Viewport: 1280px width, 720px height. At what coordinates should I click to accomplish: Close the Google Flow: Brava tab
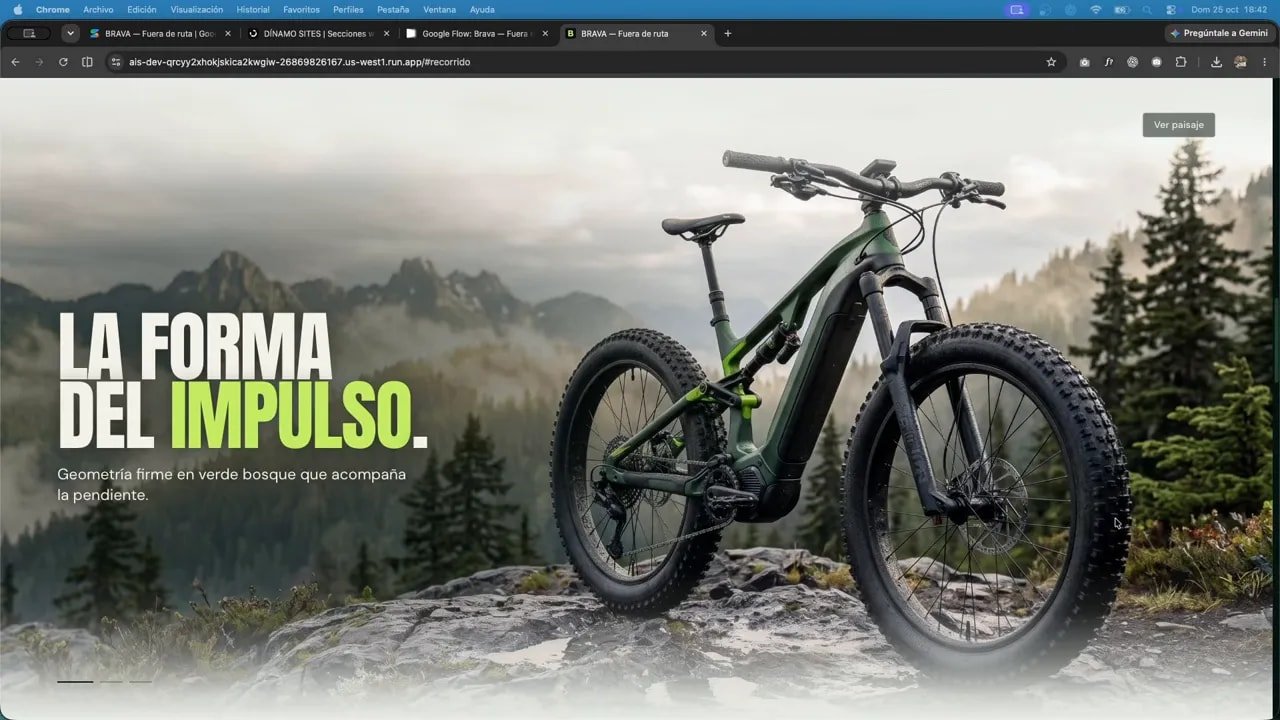[x=545, y=33]
